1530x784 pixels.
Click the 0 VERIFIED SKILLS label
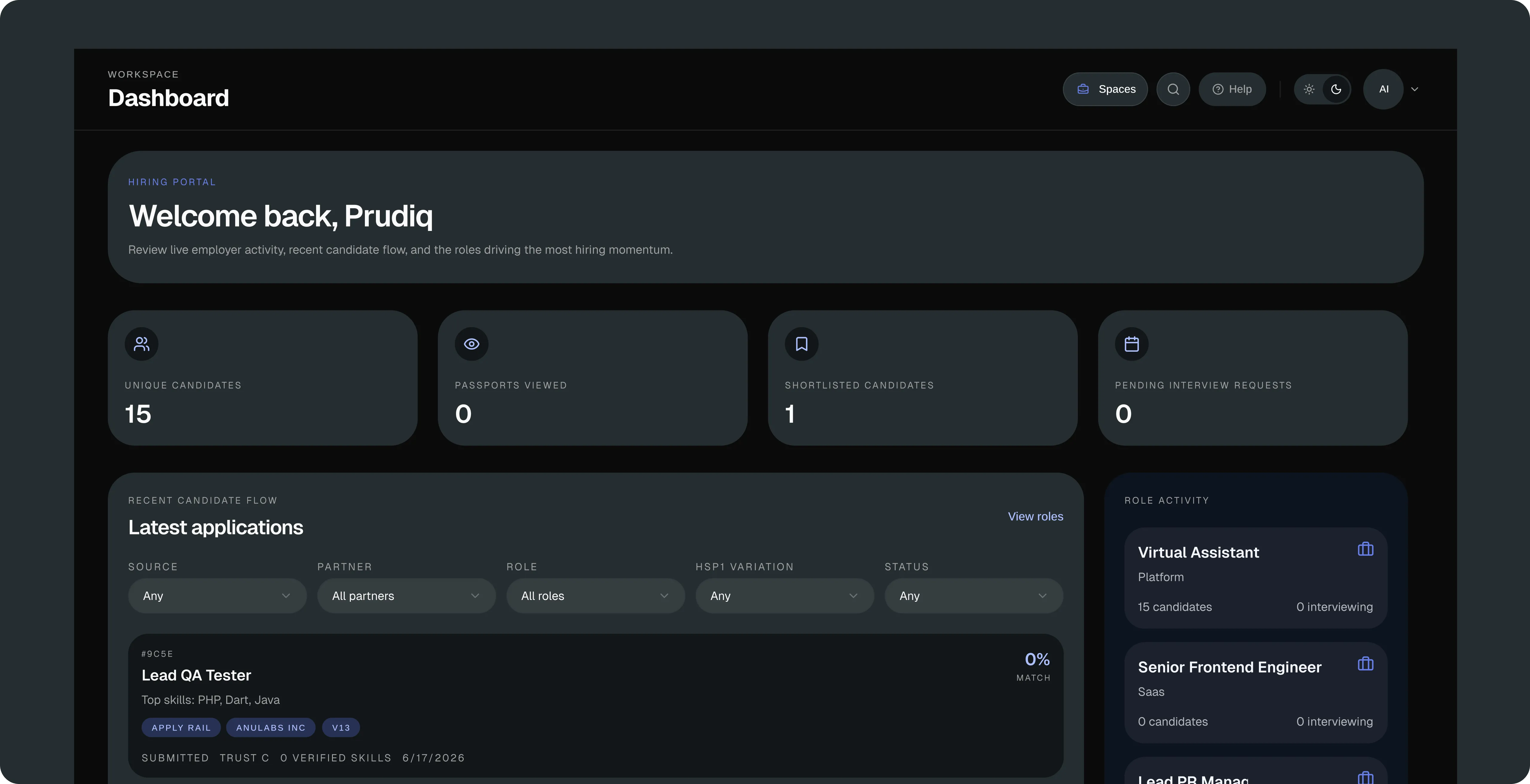[x=336, y=758]
